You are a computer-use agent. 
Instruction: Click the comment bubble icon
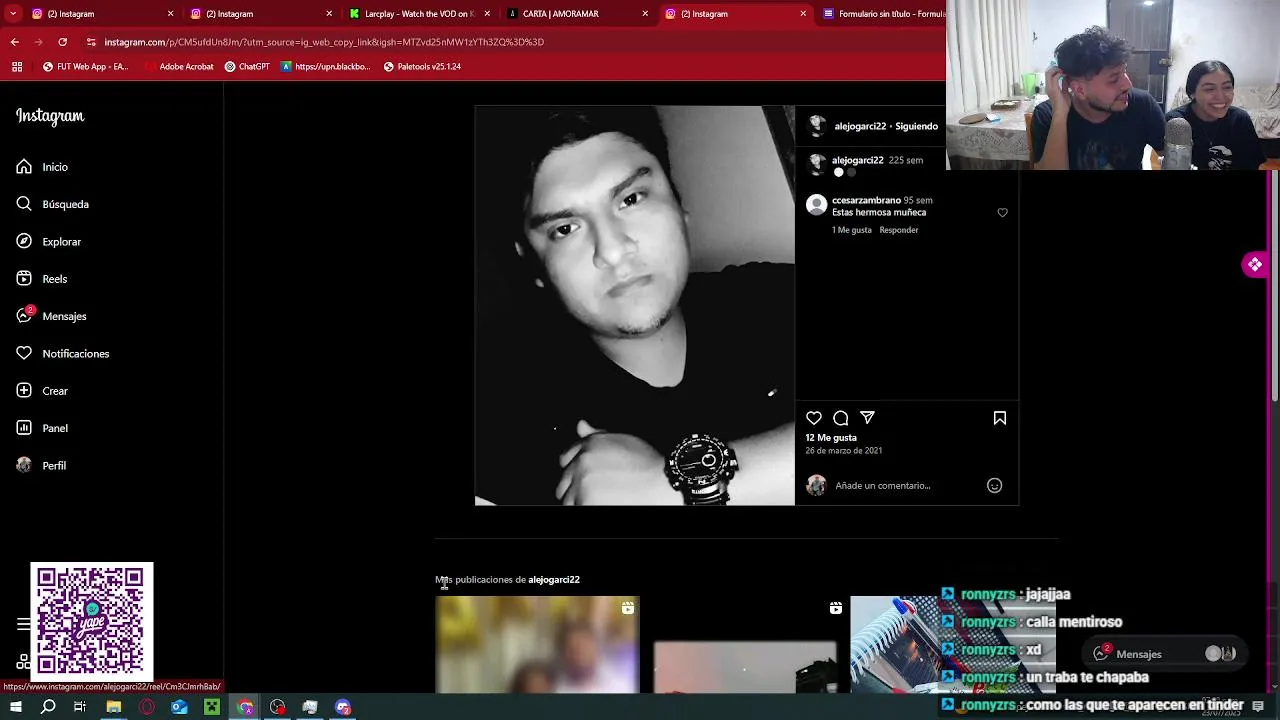(x=841, y=418)
